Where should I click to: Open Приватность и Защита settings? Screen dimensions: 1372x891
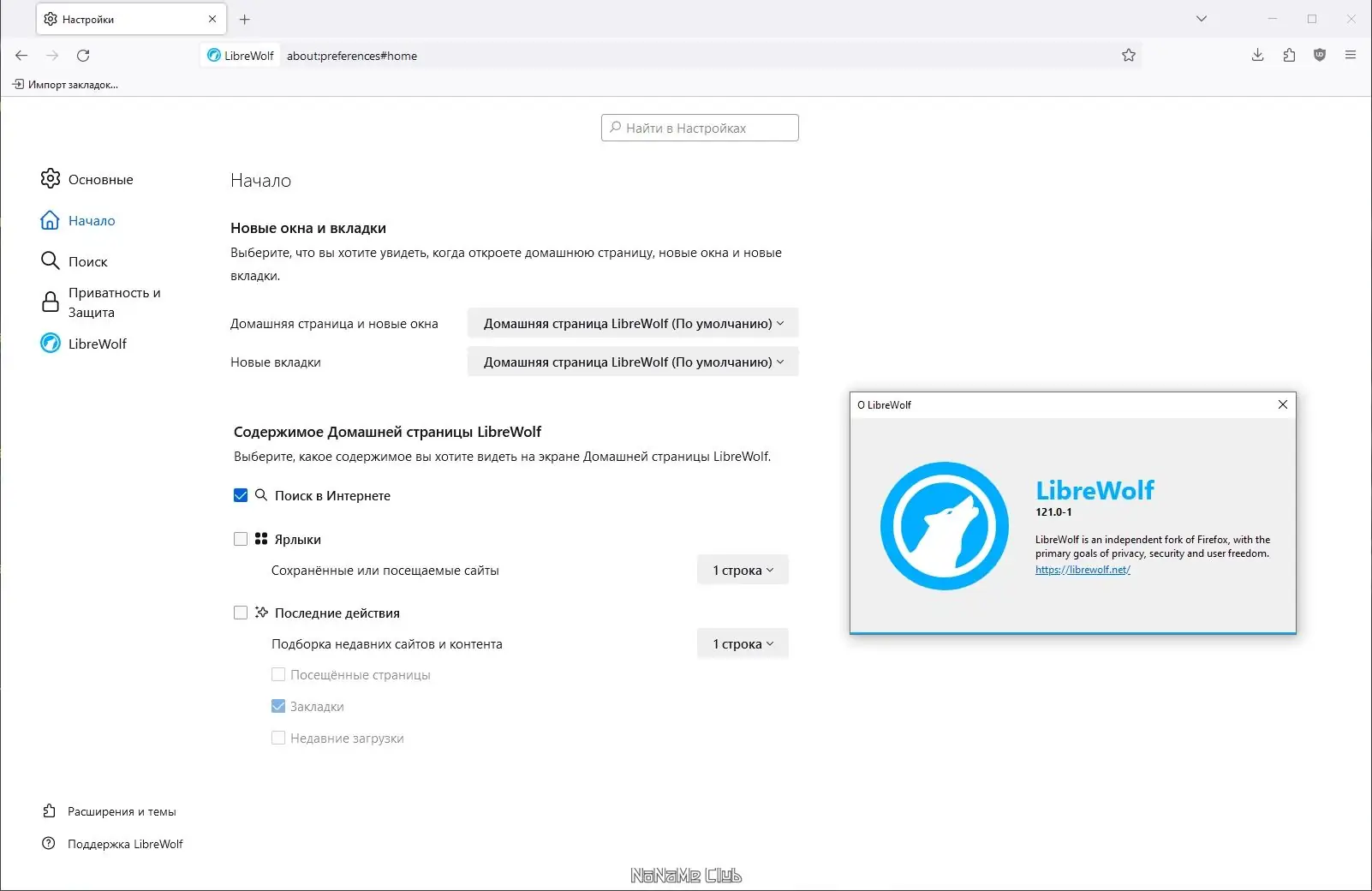[x=101, y=302]
